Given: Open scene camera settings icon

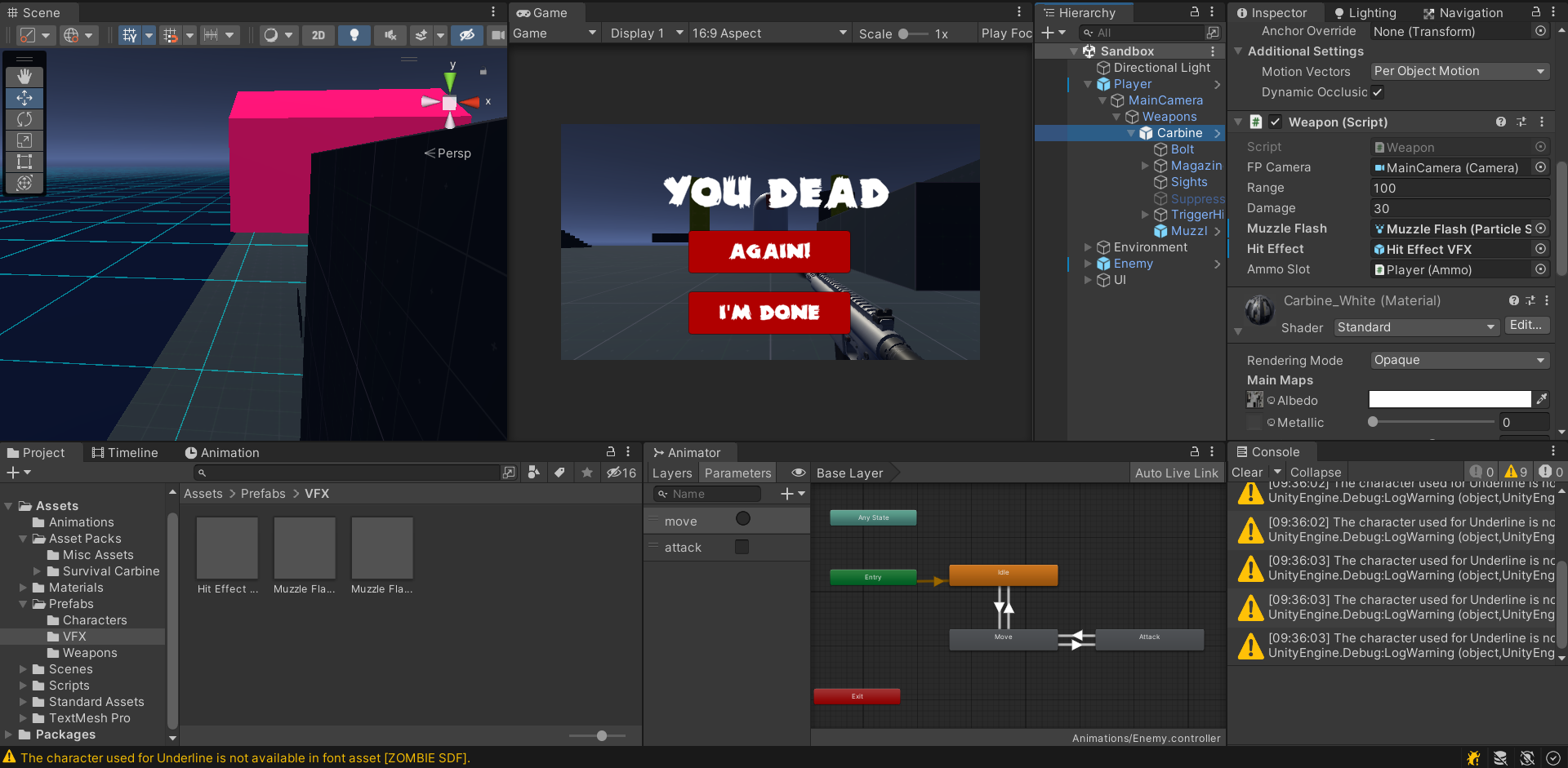Looking at the screenshot, I should 497,35.
